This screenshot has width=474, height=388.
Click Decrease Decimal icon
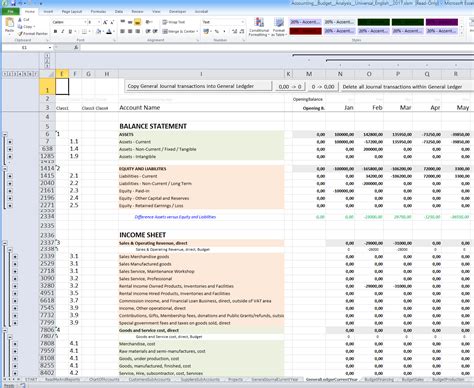click(x=242, y=31)
